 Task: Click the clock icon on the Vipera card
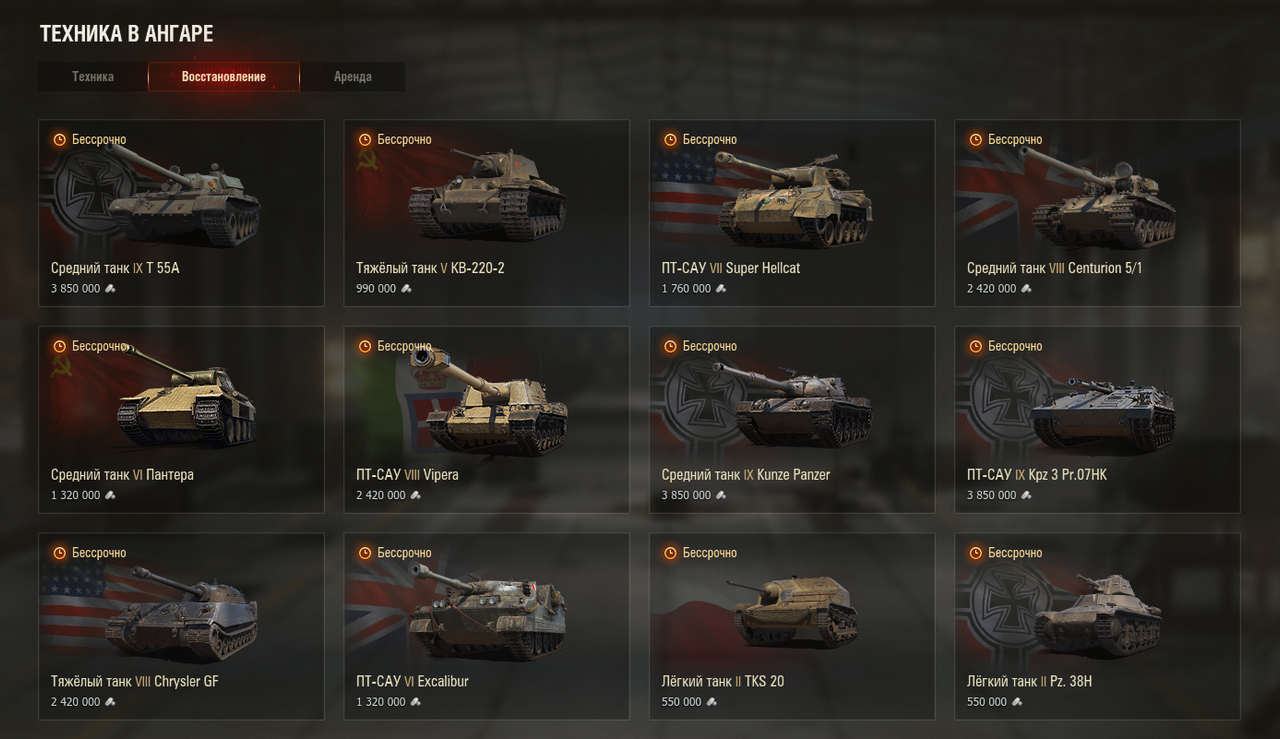coord(365,346)
